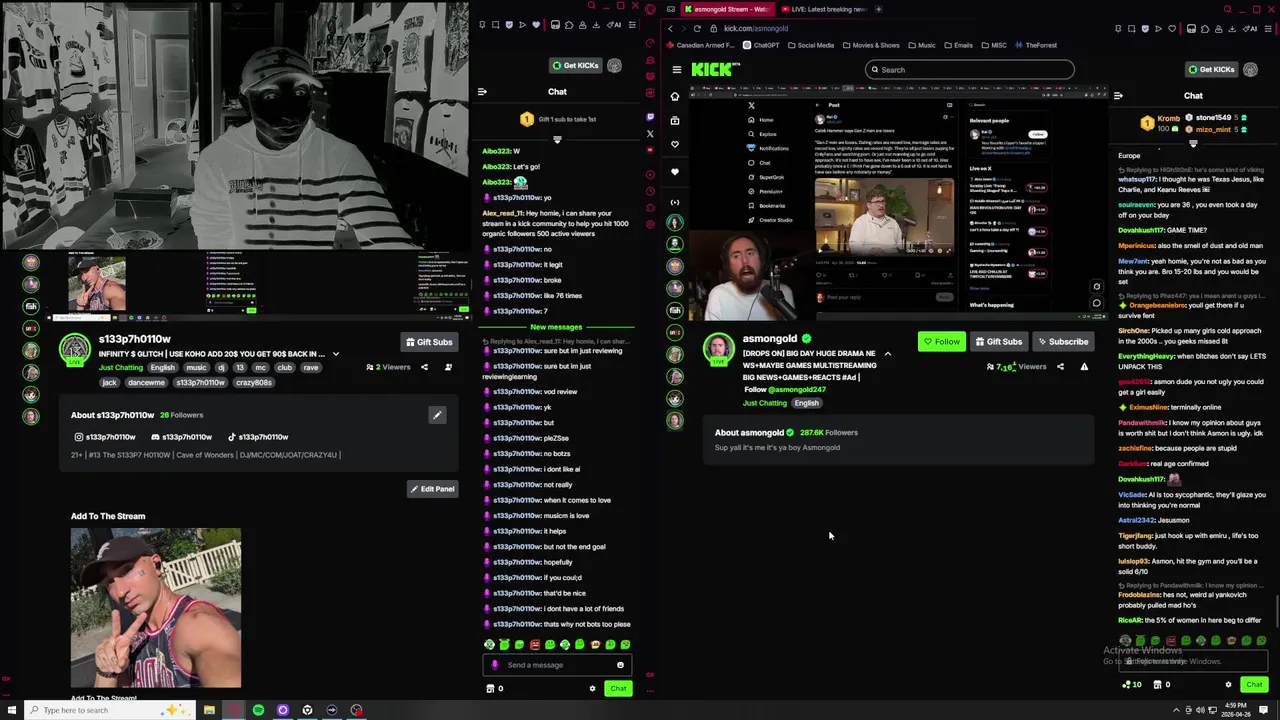Collapse the asmongold chat panel arrow icon
Viewport: 1280px width, 720px height.
click(1118, 96)
